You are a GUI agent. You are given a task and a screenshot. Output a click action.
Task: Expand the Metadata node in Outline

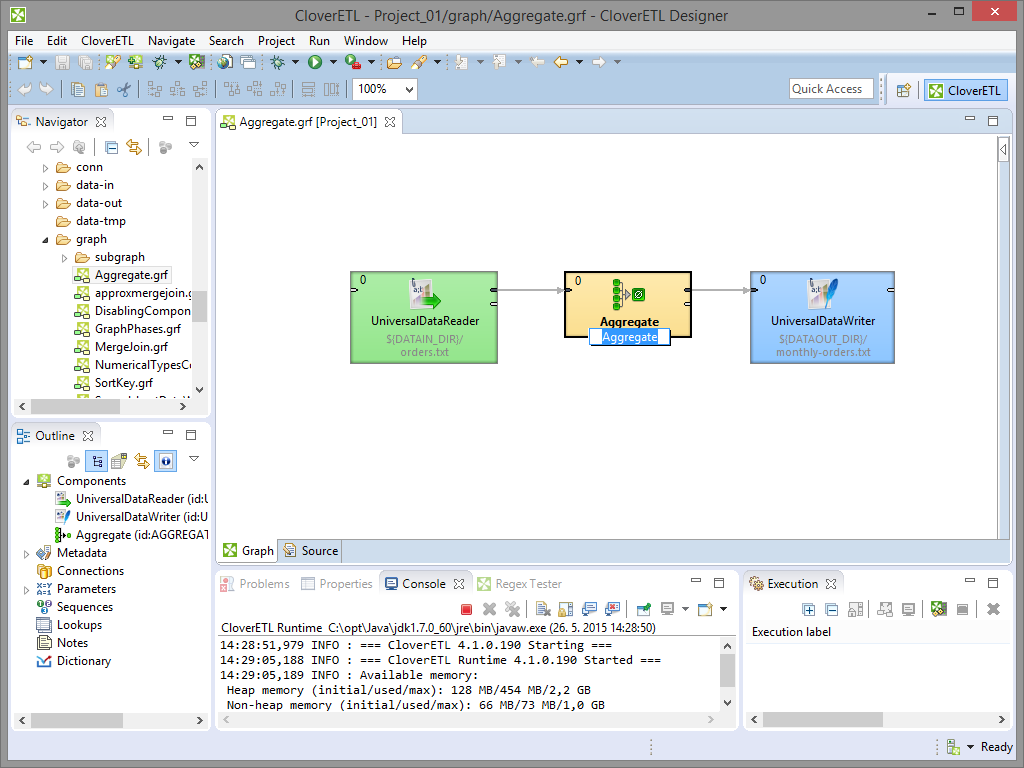point(26,553)
